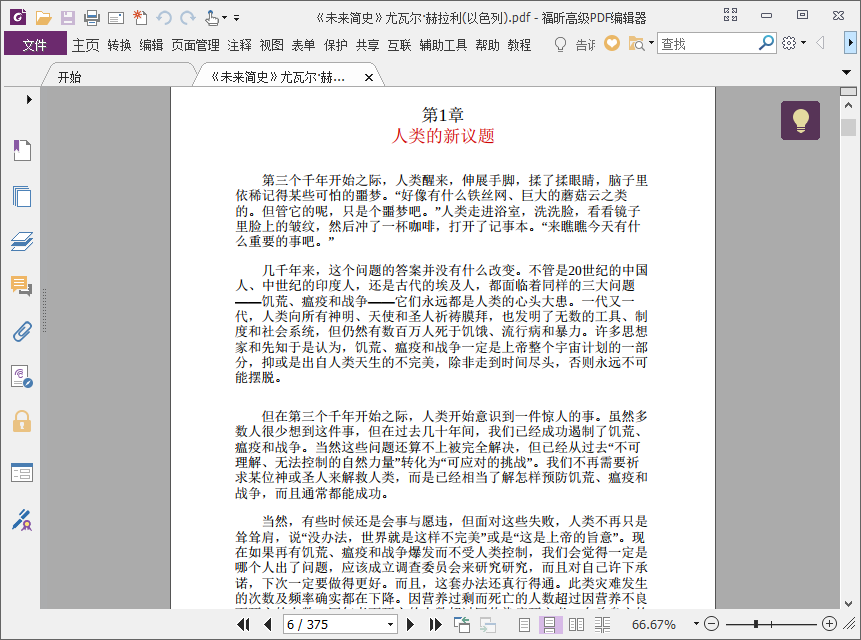The image size is (861, 640).
Task: Open the 页面管理 ribbon tab
Action: pyautogui.click(x=195, y=45)
